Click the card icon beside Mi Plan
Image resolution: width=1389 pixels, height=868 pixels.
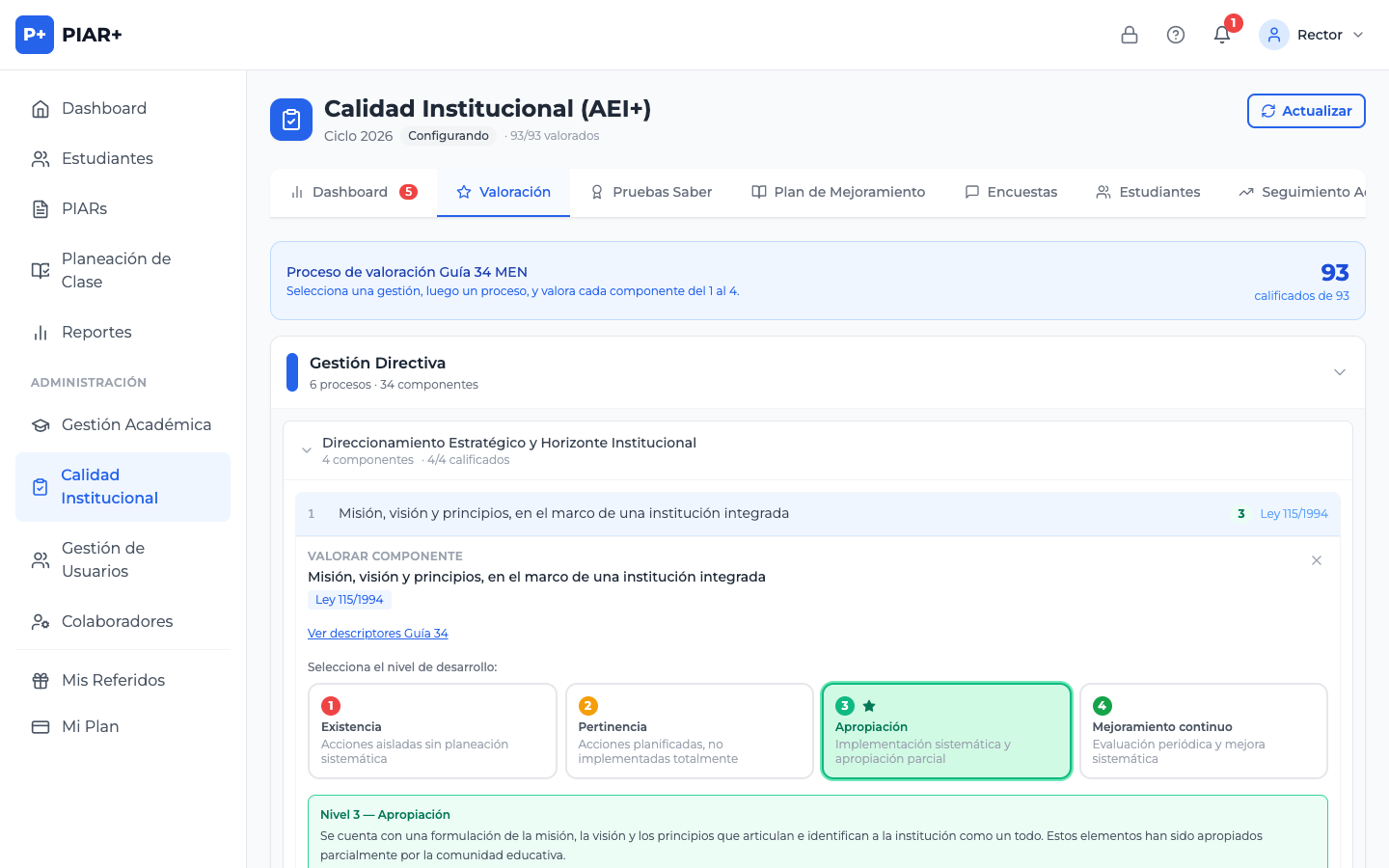click(41, 727)
